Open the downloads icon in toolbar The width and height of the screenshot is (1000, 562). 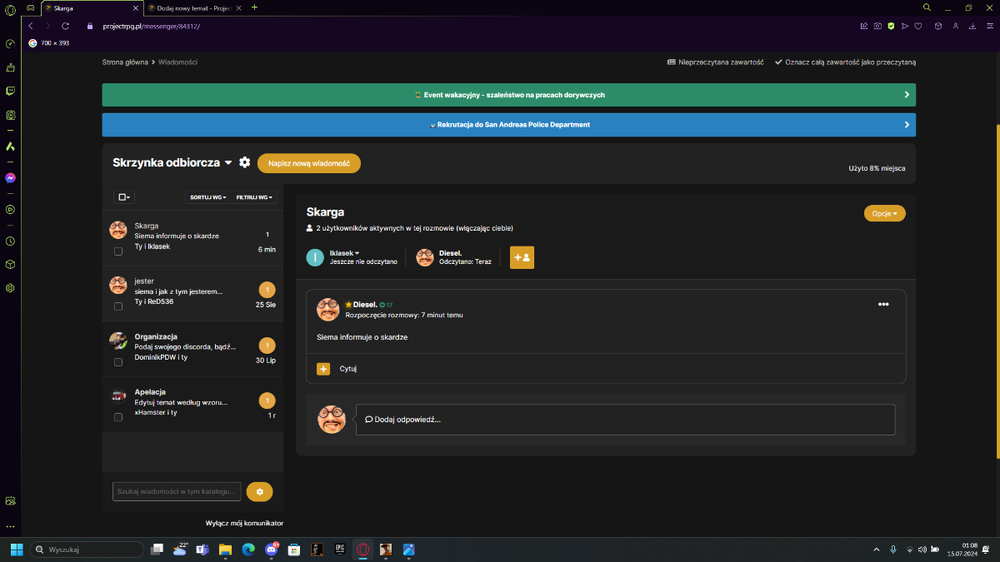[973, 26]
